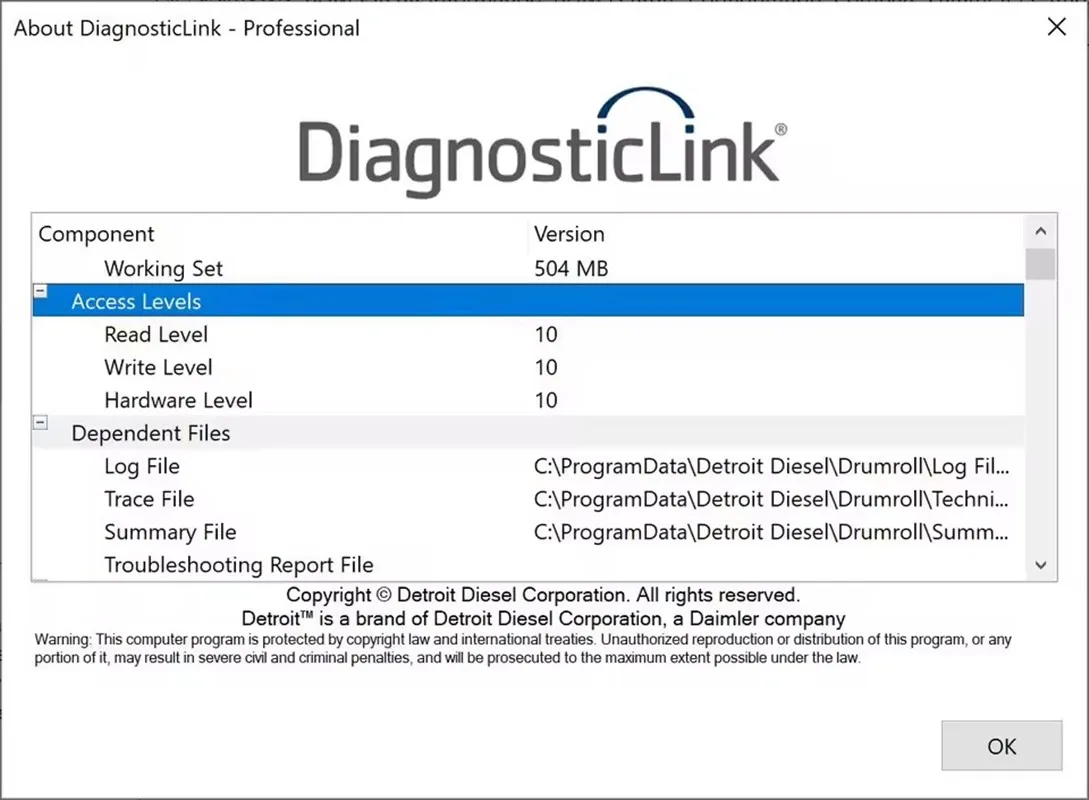1089x800 pixels.
Task: Select the Working Set row
Action: (x=528, y=268)
